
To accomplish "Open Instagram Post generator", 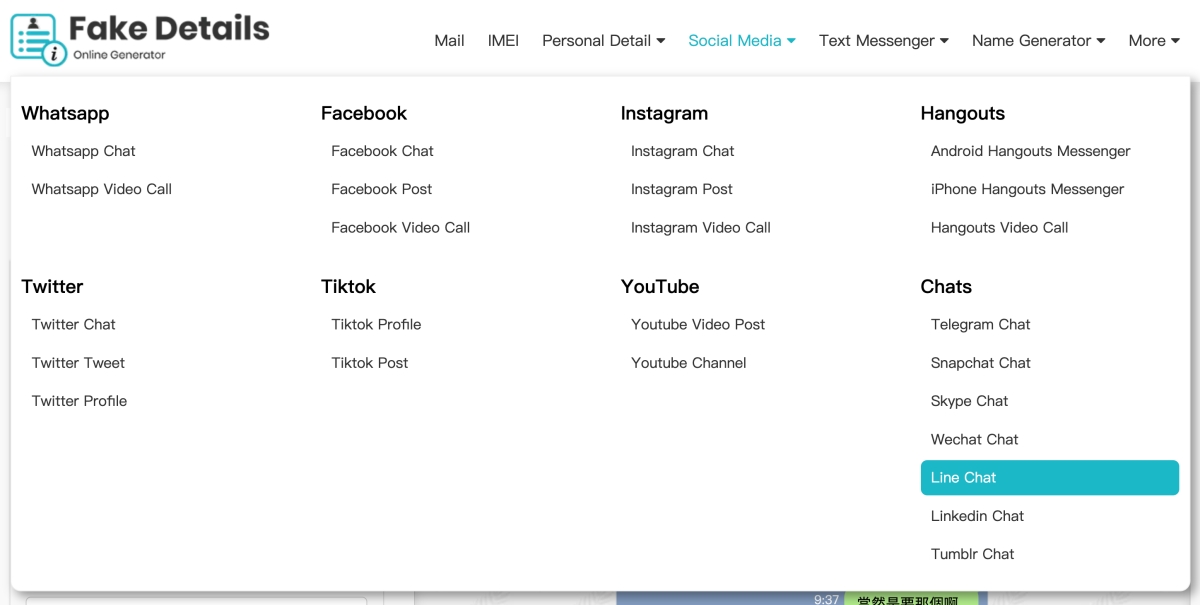I will point(681,189).
